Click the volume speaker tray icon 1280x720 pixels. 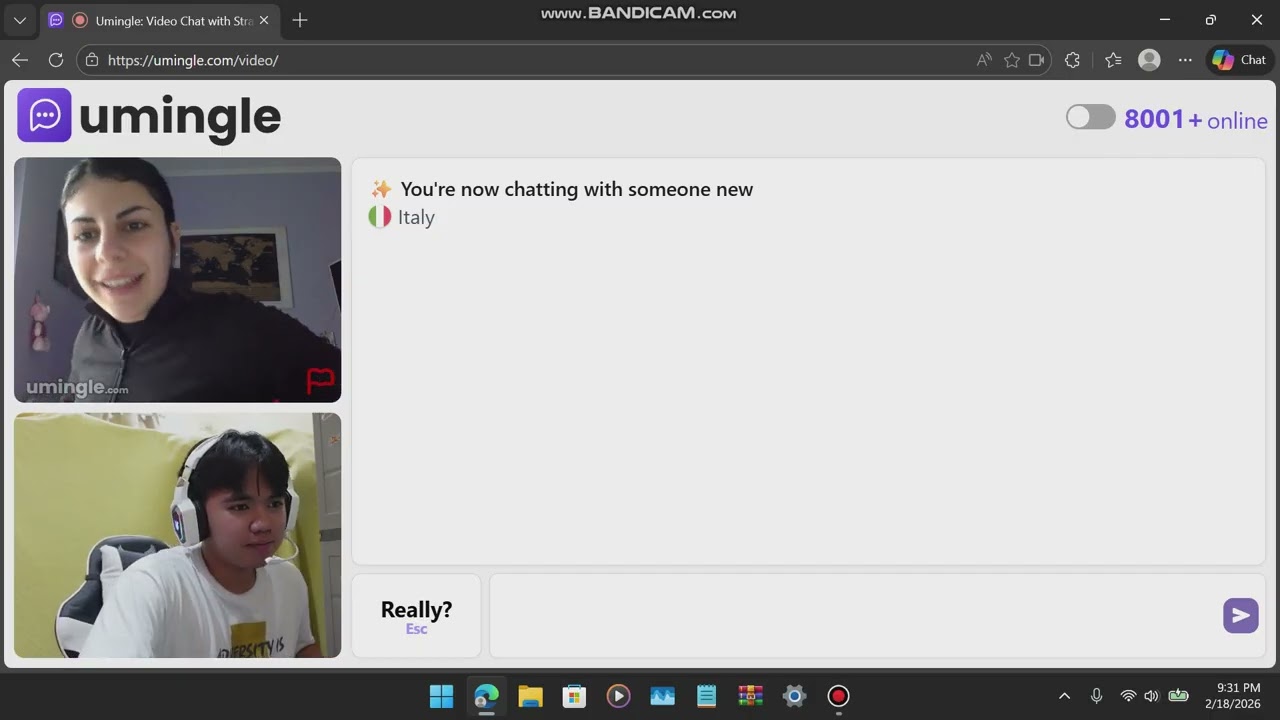pos(1151,696)
